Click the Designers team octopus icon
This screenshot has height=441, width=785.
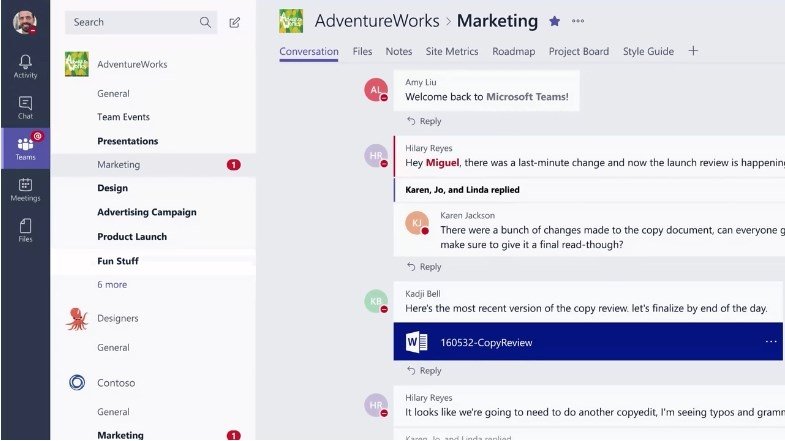(77, 319)
